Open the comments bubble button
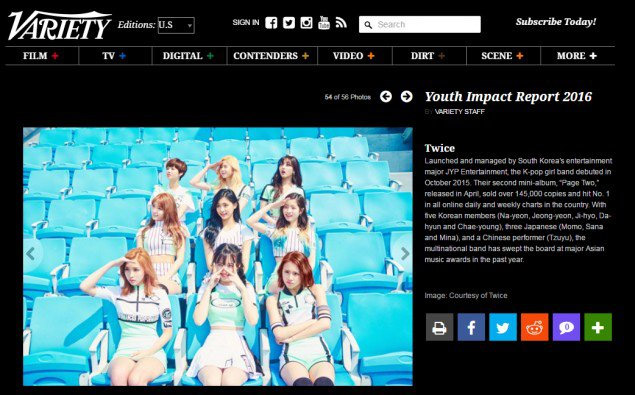This screenshot has height=395, width=635. coord(566,327)
